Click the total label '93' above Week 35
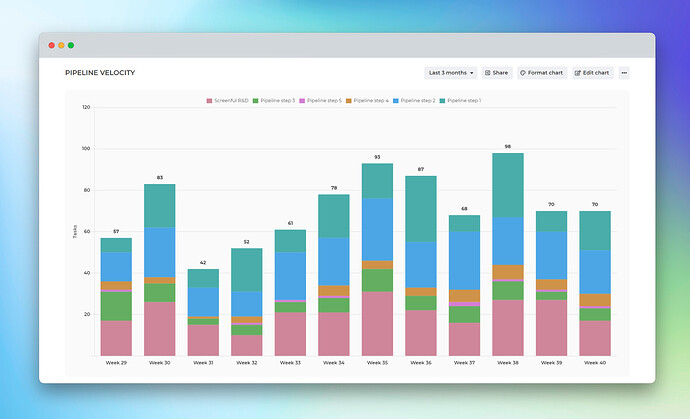Screen dimensions: 690x419 coord(377,157)
